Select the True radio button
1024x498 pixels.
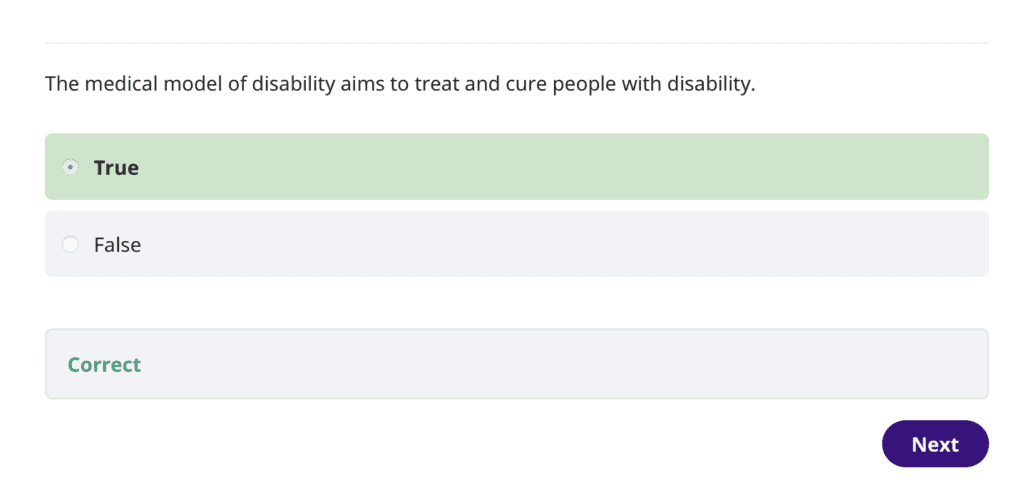(70, 167)
